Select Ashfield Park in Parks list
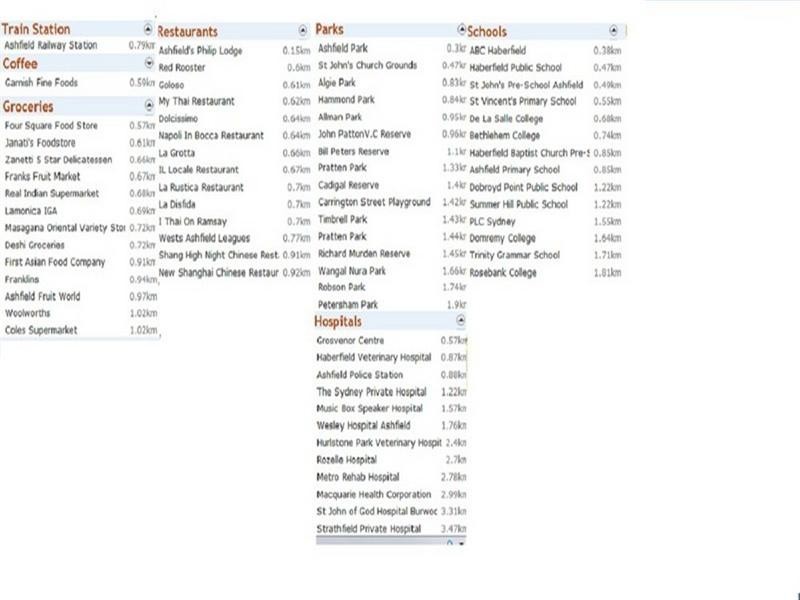800x600 pixels. point(343,48)
